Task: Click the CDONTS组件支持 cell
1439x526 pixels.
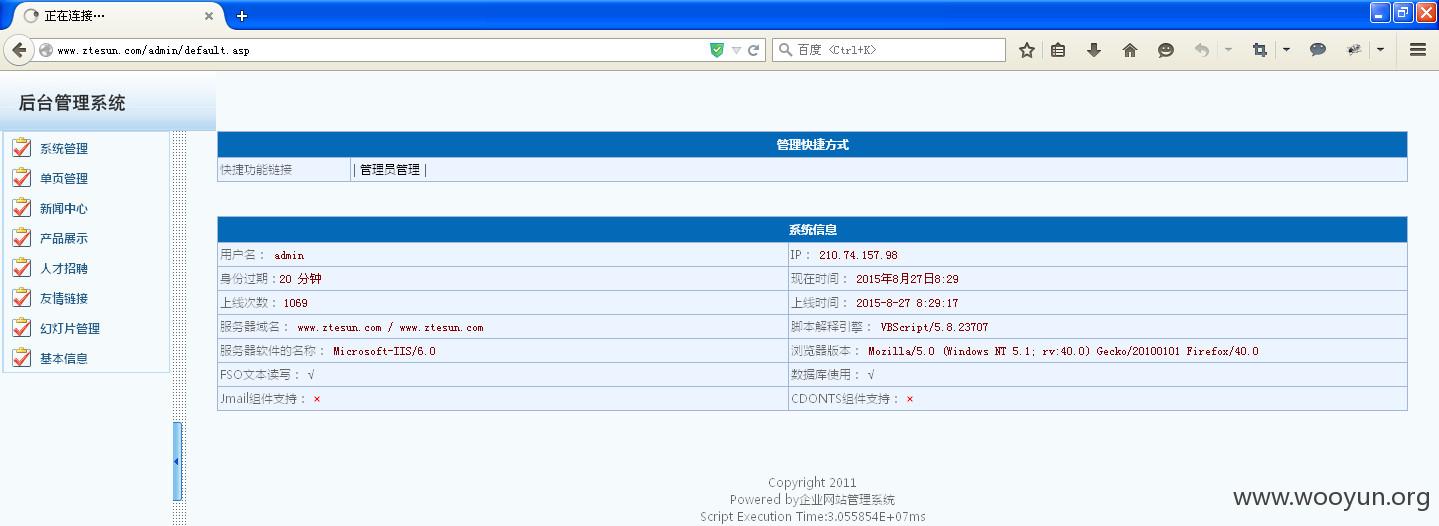Action: tap(1098, 399)
